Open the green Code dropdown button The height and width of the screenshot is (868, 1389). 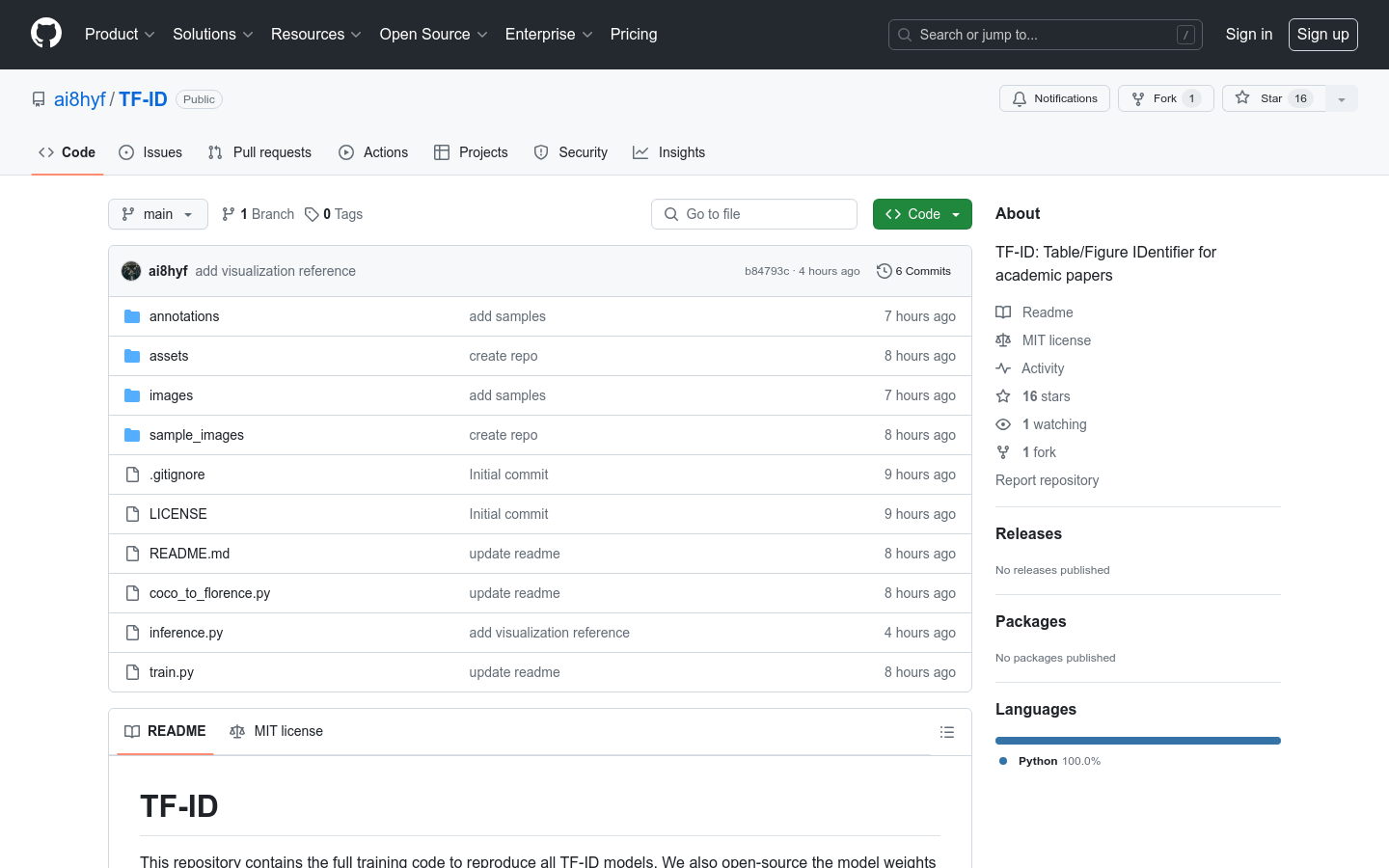click(922, 214)
